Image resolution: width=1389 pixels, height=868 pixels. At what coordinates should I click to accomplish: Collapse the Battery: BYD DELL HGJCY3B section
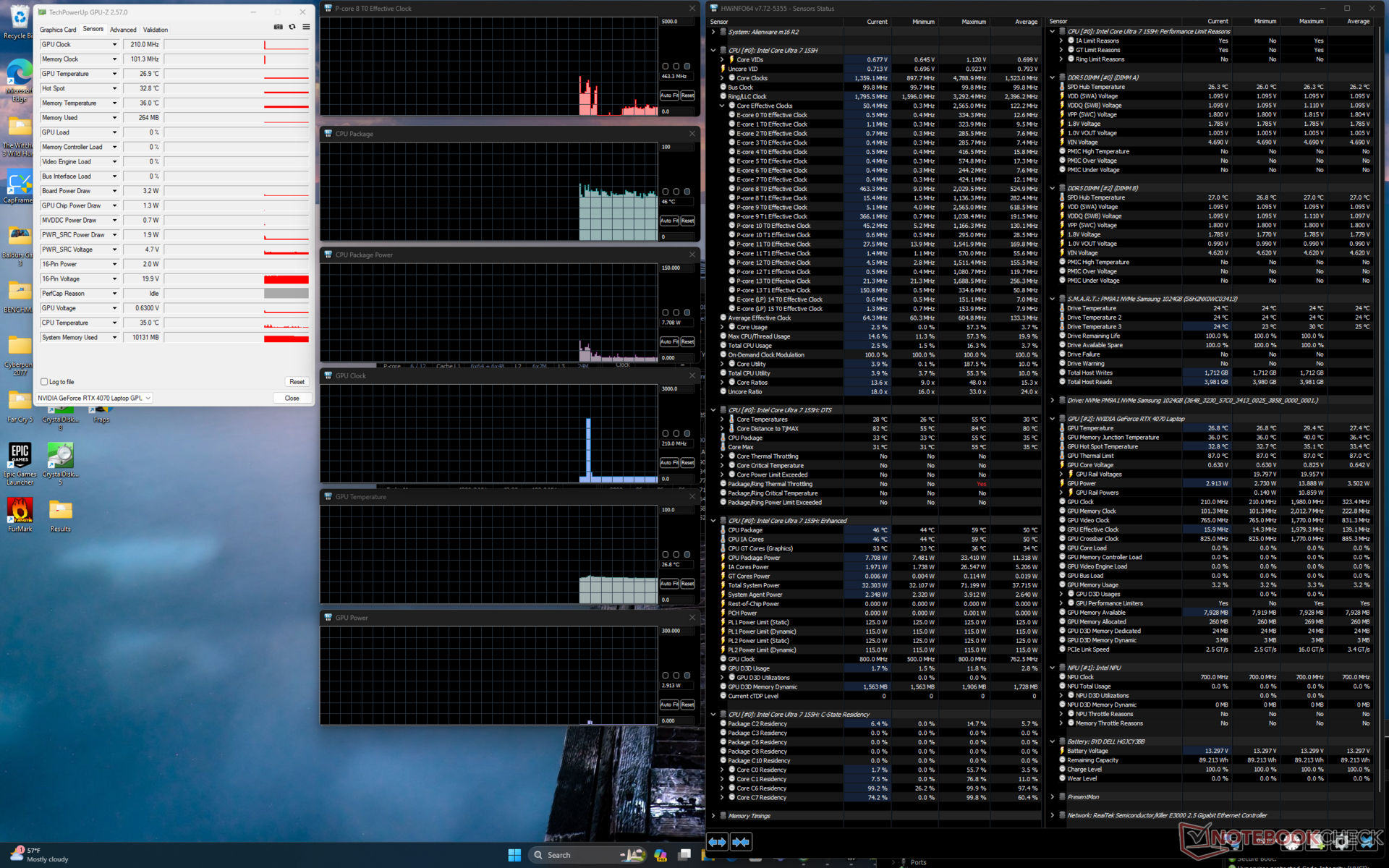pos(1053,741)
